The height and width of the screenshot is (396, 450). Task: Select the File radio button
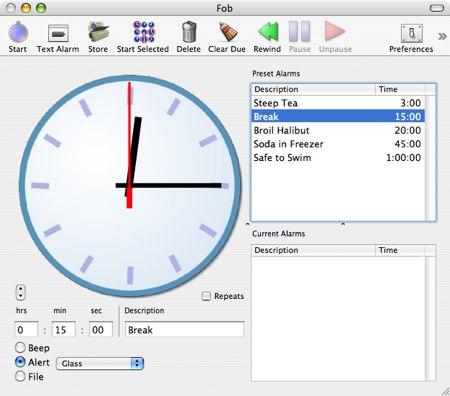coord(20,376)
